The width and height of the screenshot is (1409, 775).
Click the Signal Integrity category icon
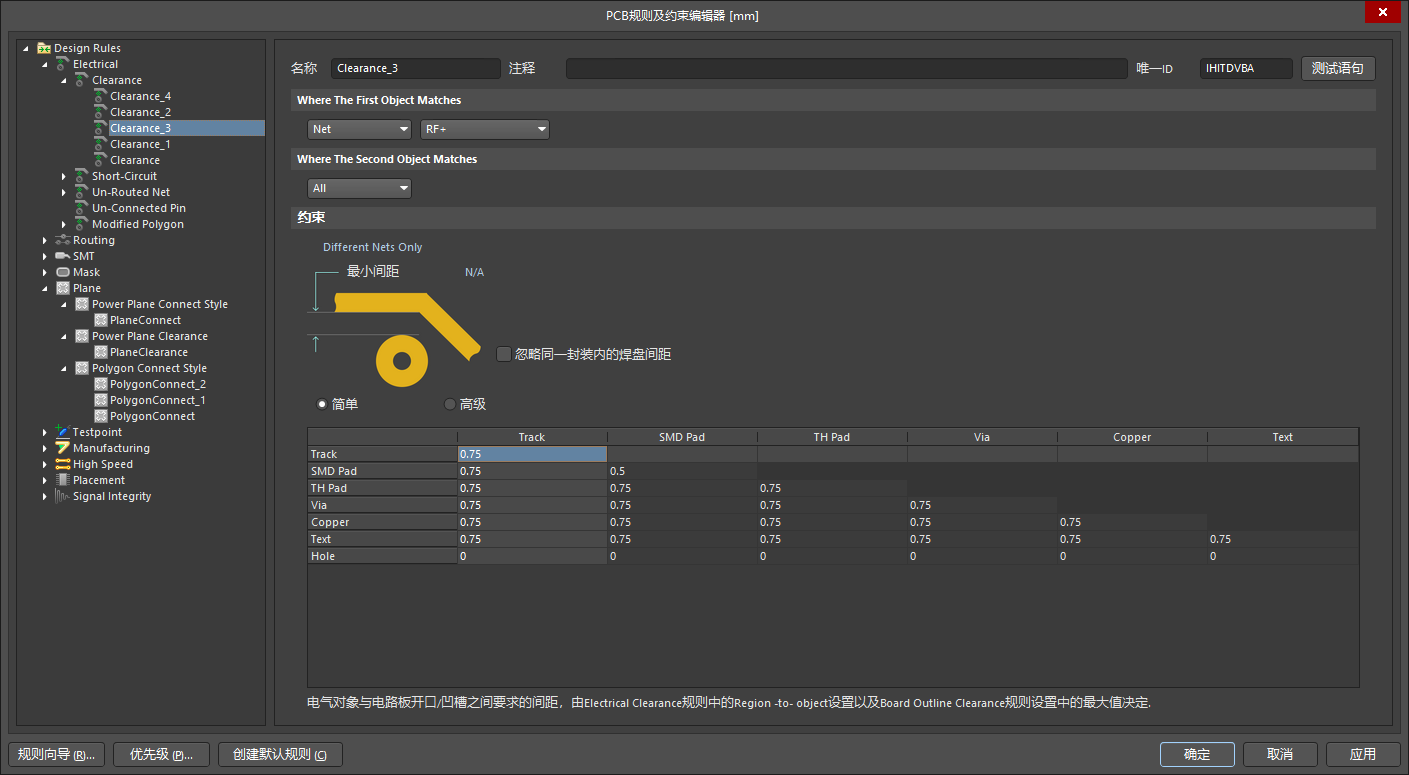(63, 496)
